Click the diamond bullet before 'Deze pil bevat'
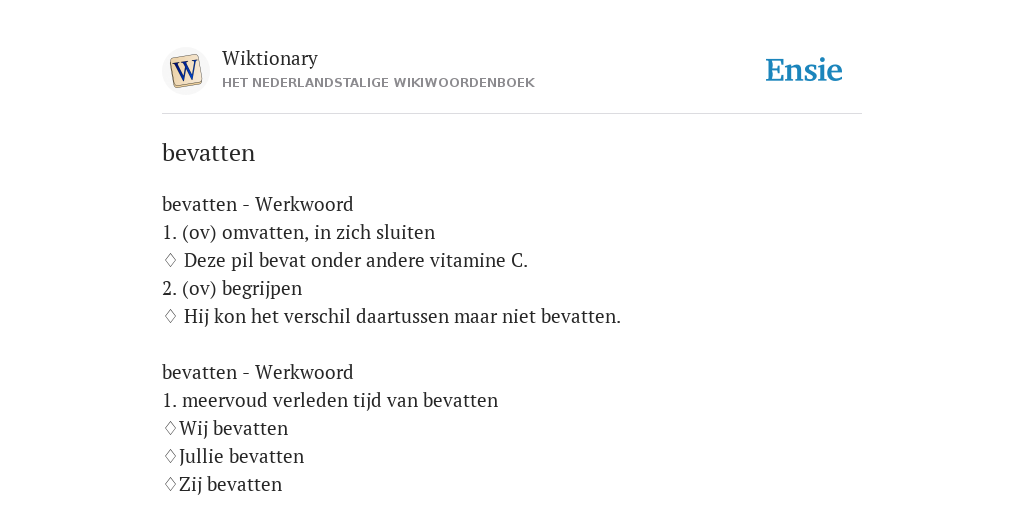This screenshot has height=512, width=1024. pos(170,261)
